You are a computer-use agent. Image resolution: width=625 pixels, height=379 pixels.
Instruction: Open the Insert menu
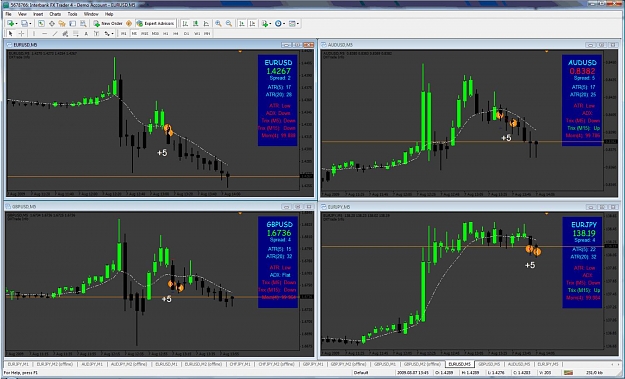point(38,14)
